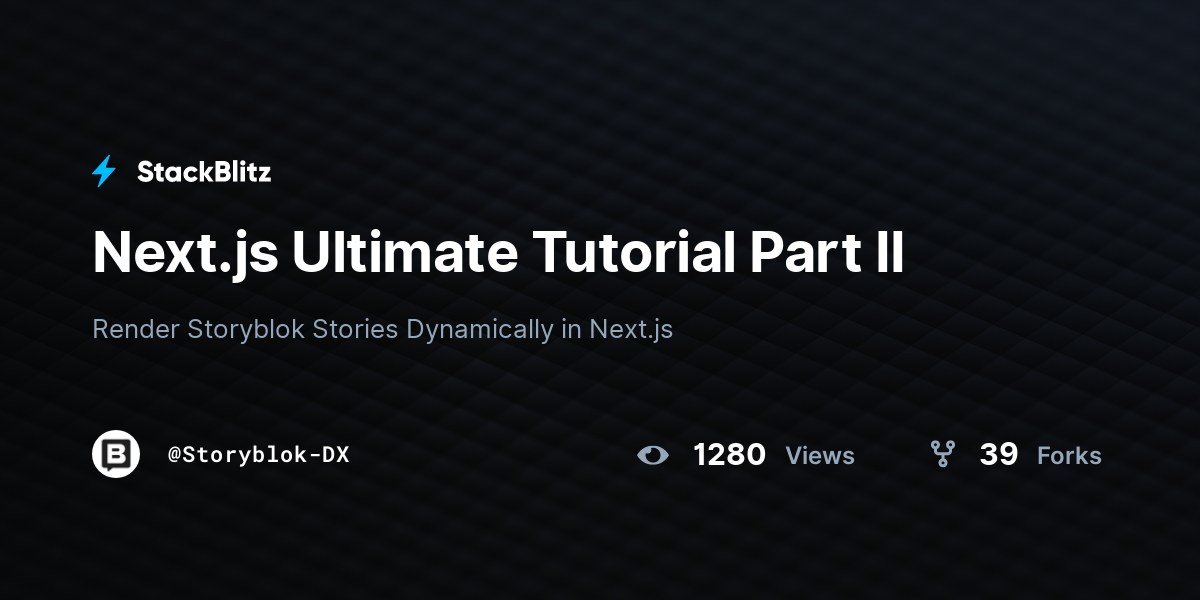Click the word Render in the subtitle
Viewport: 1200px width, 600px height.
pos(136,329)
